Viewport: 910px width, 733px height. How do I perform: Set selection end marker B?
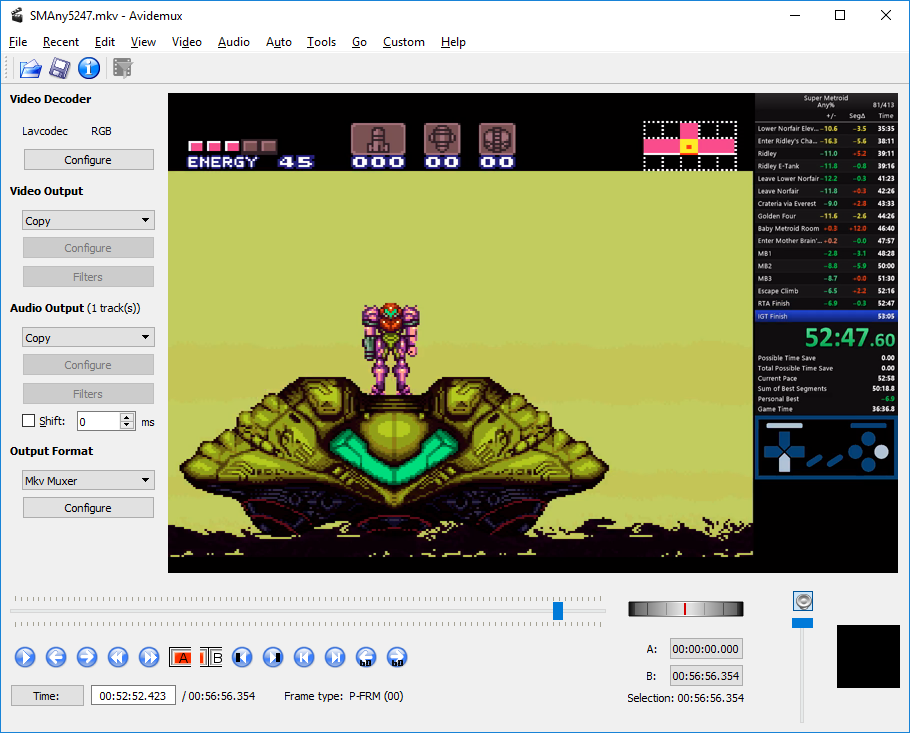211,657
